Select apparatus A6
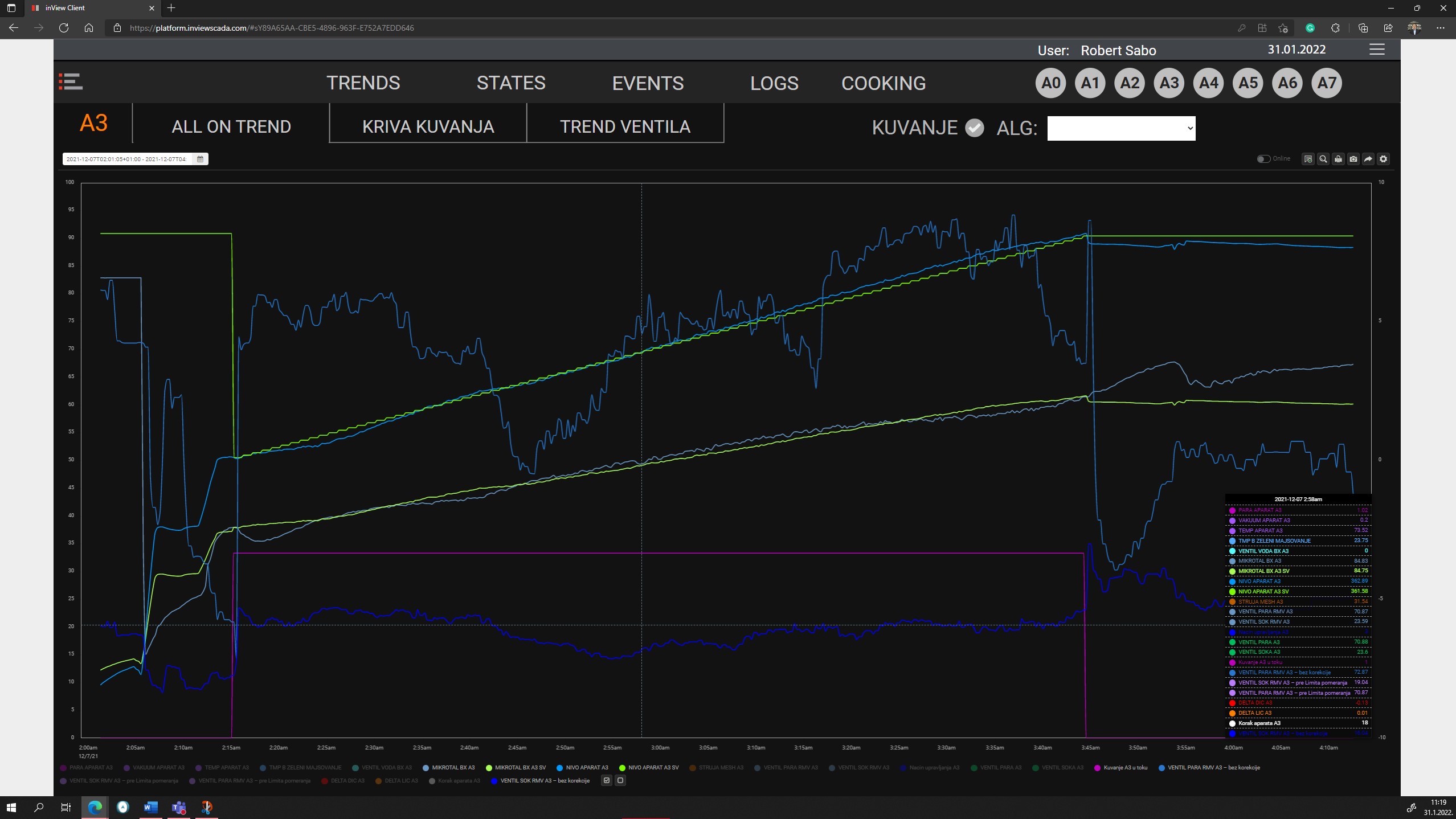Viewport: 1456px width, 819px height. (1287, 83)
